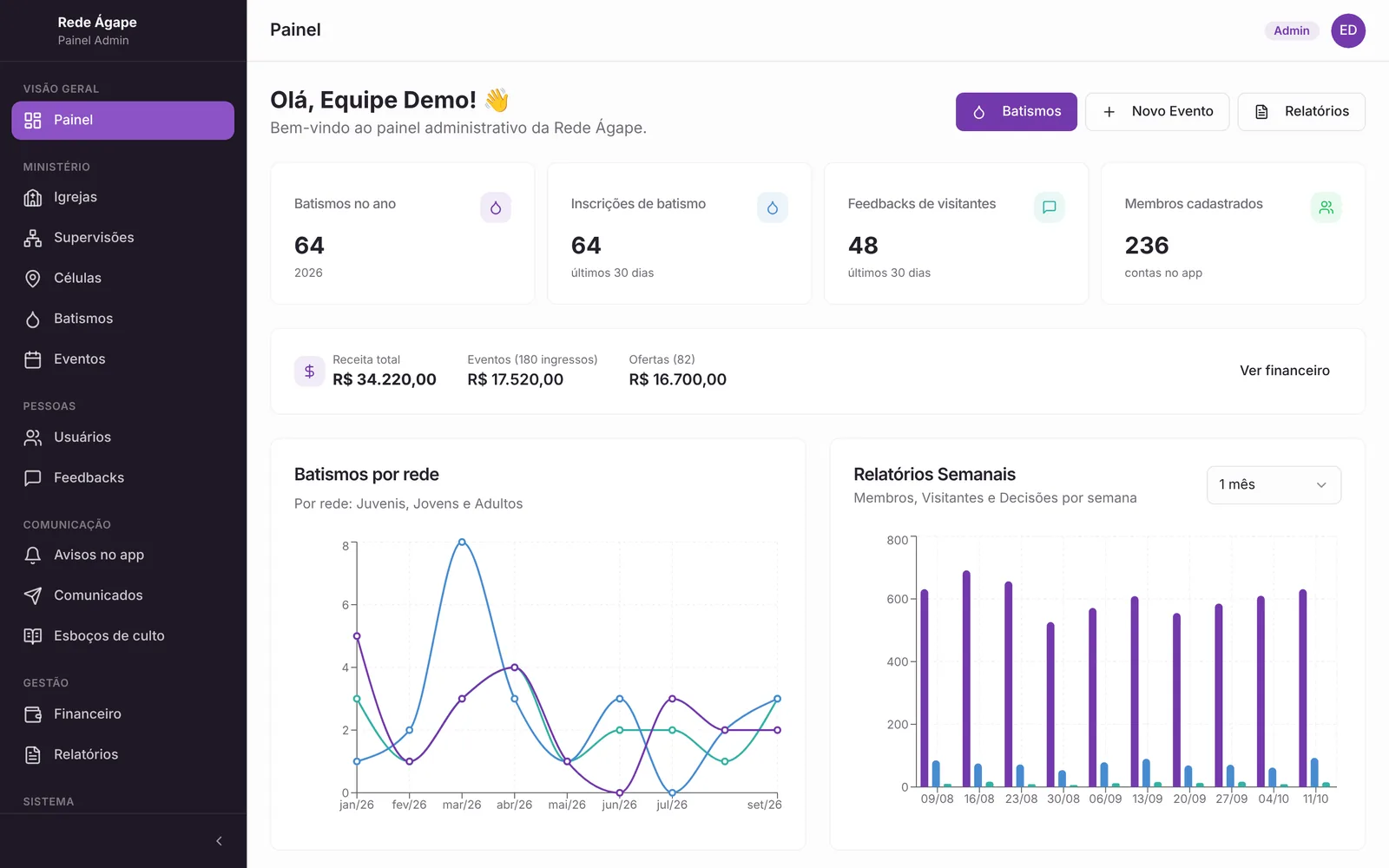The height and width of the screenshot is (868, 1389).
Task: Click the Ofertas (82) amount R$ 16.700,00
Action: pyautogui.click(x=678, y=380)
